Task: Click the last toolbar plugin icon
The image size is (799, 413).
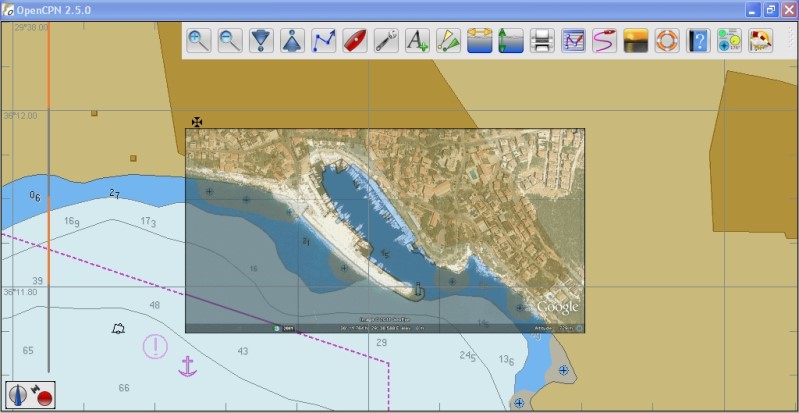Action: click(761, 40)
